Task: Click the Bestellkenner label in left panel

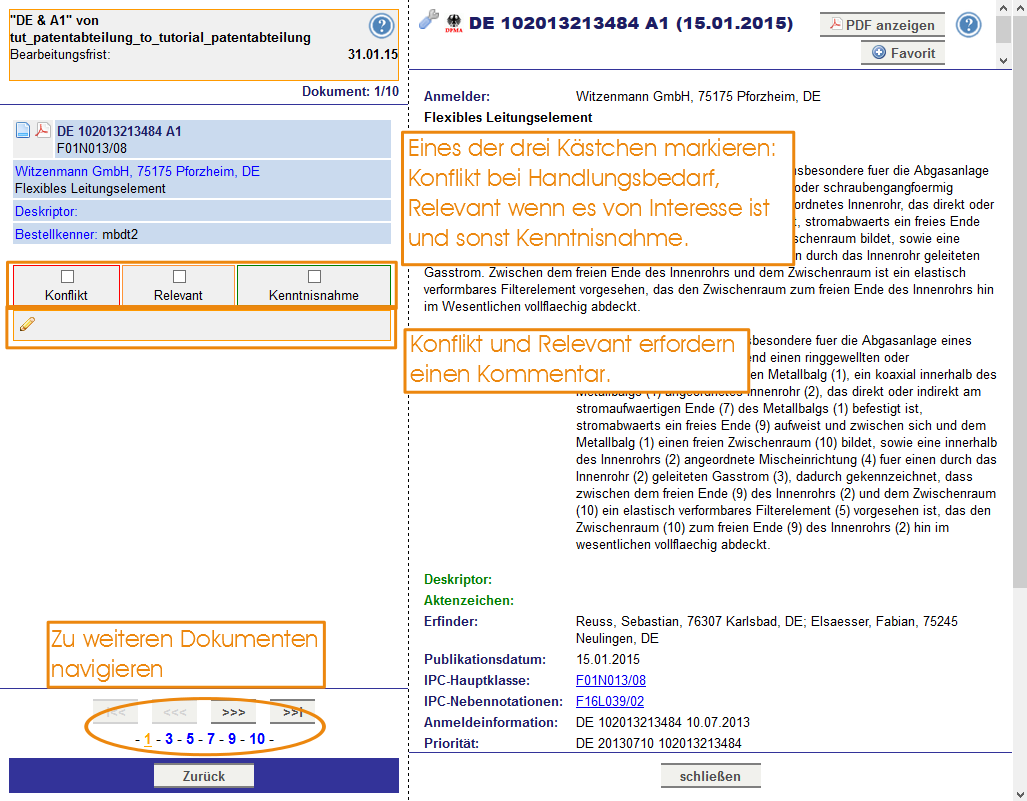Action: pos(56,234)
